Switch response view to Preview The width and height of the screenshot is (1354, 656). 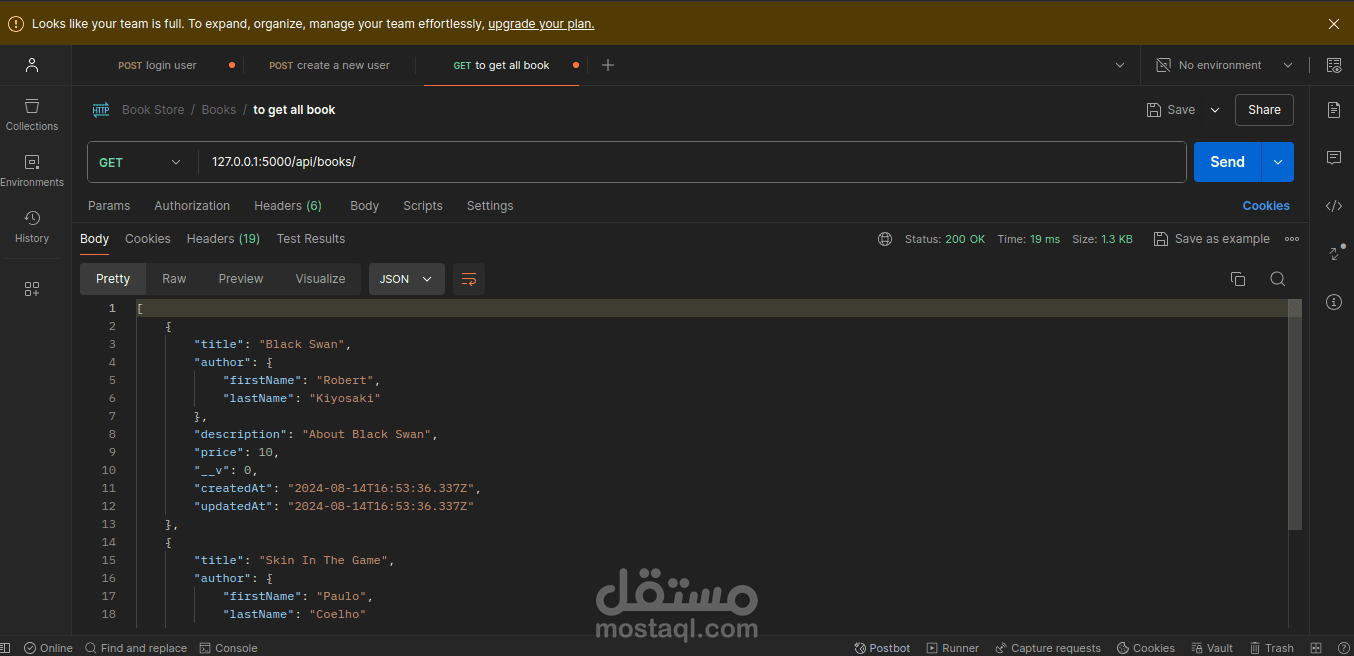click(x=241, y=279)
